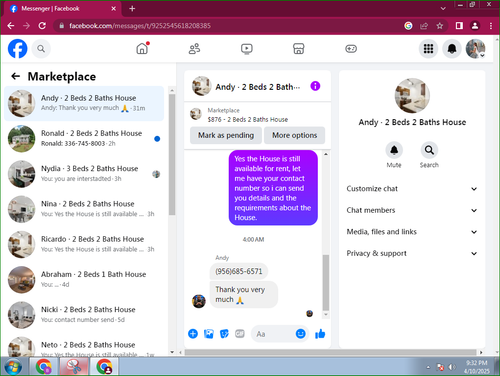The image size is (500, 376).
Task: Open Snipping Tool in taskbar
Action: pos(74,367)
